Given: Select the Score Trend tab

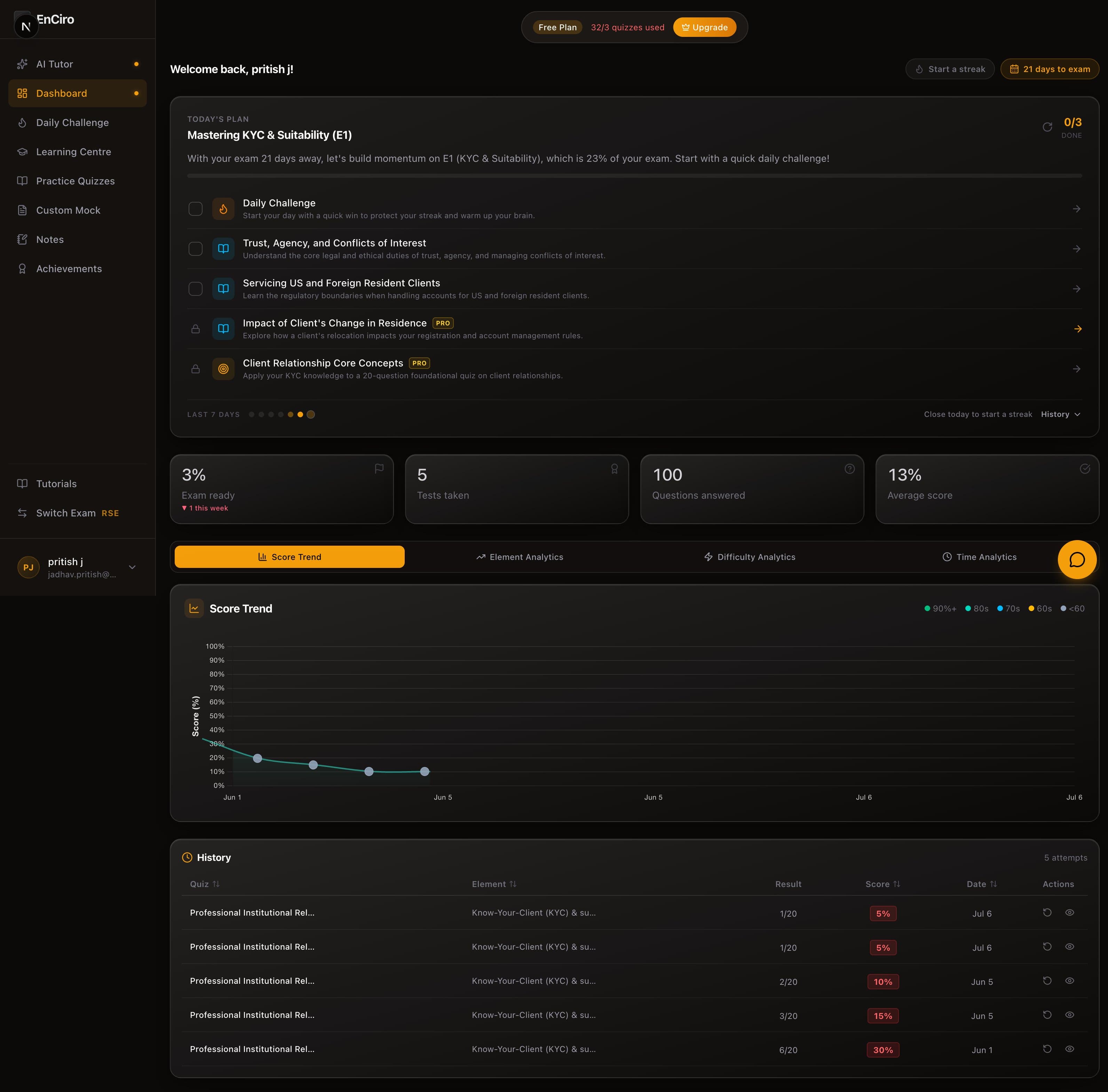Looking at the screenshot, I should 290,557.
